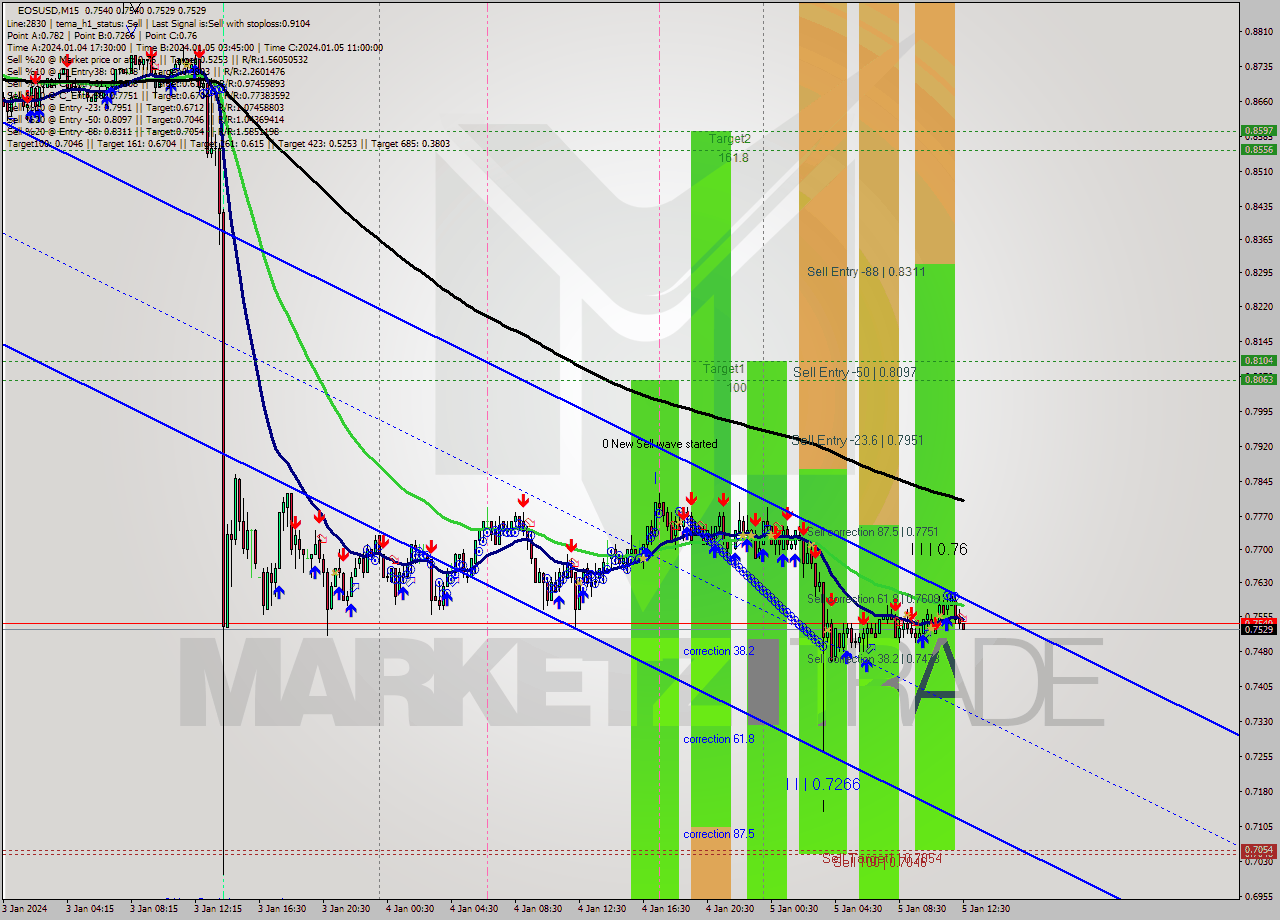Viewport: 1280px width, 920px height.
Task: Select the 161.8 label under Target2
Action: click(x=733, y=157)
